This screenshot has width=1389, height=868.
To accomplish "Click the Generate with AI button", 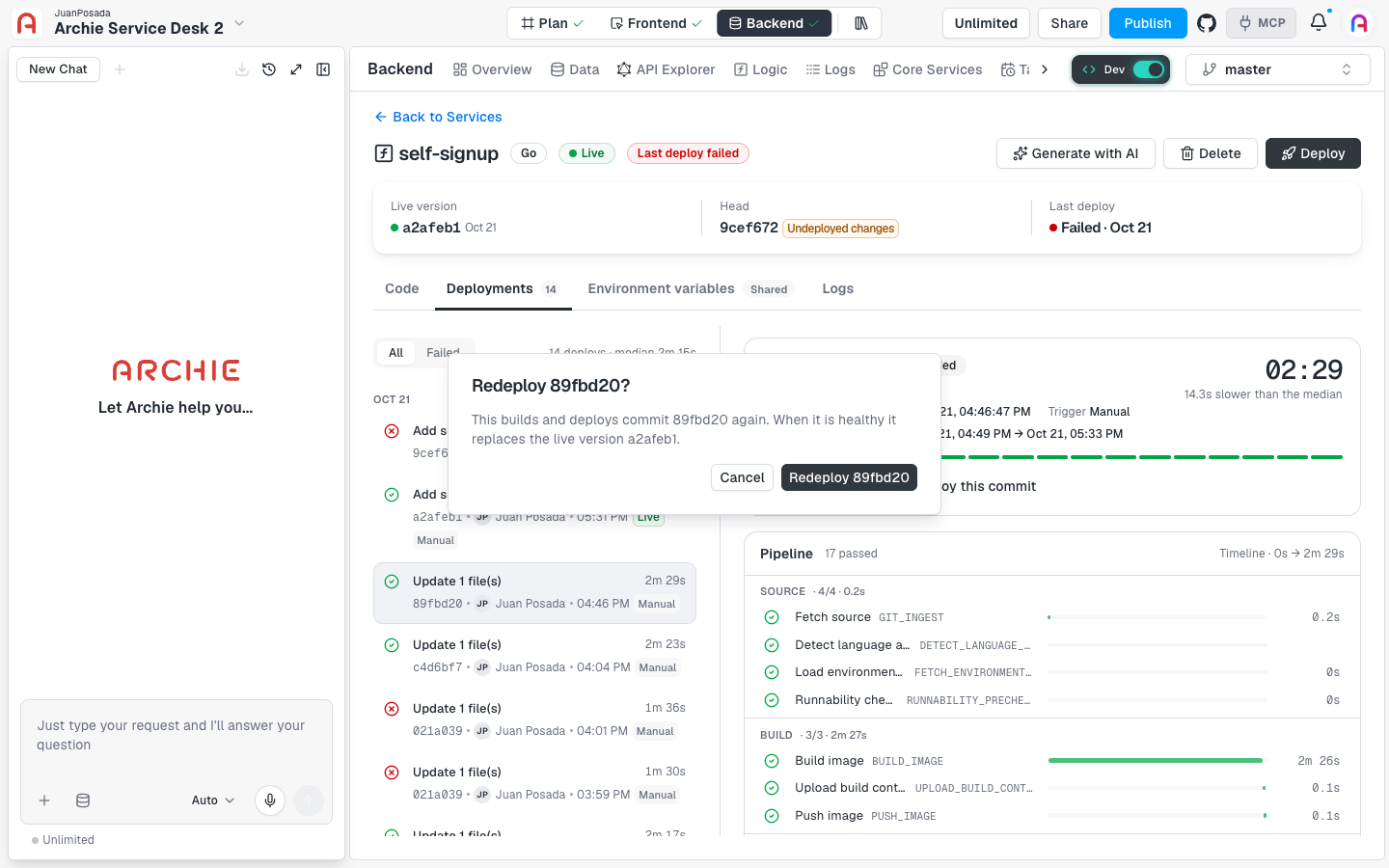I will pyautogui.click(x=1076, y=153).
